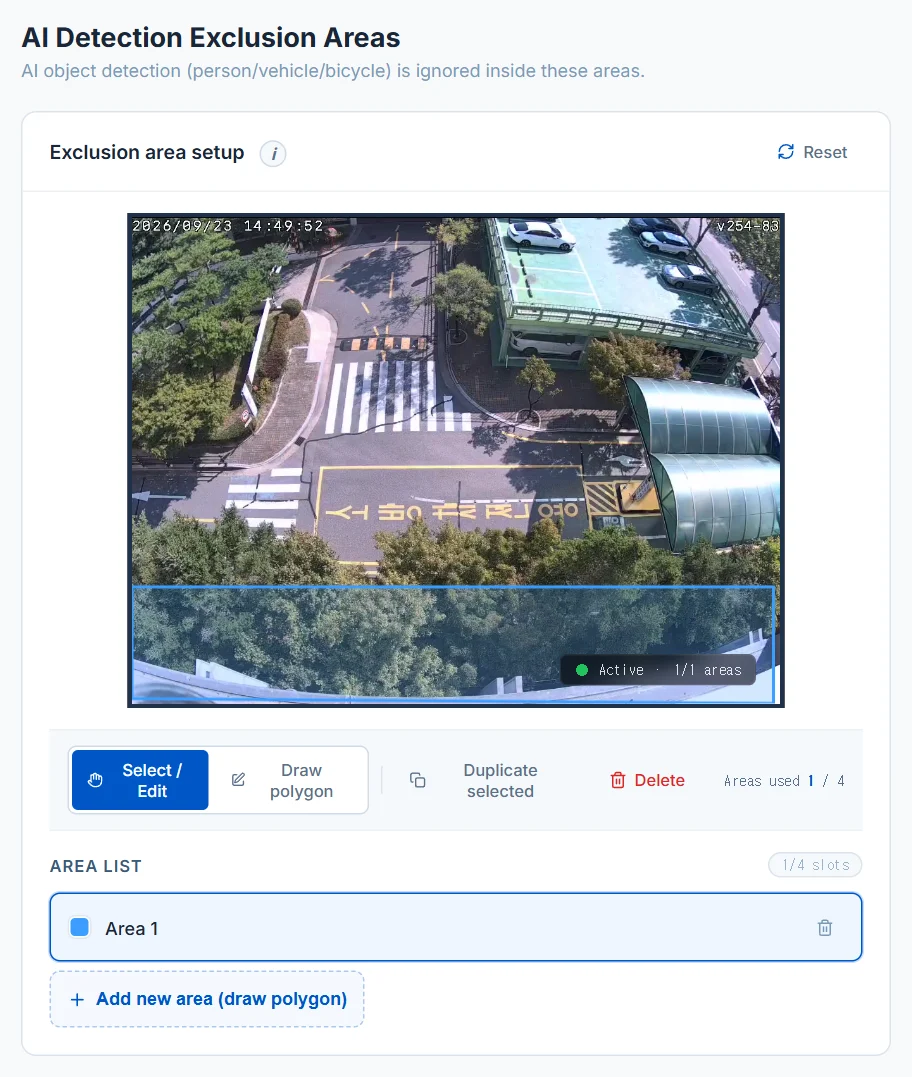This screenshot has height=1077, width=912.
Task: Click the v254-83 version label
Action: click(x=747, y=226)
